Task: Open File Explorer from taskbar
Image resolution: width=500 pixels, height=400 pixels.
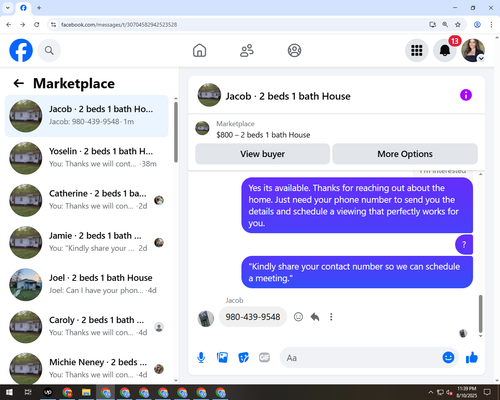Action: [86, 392]
